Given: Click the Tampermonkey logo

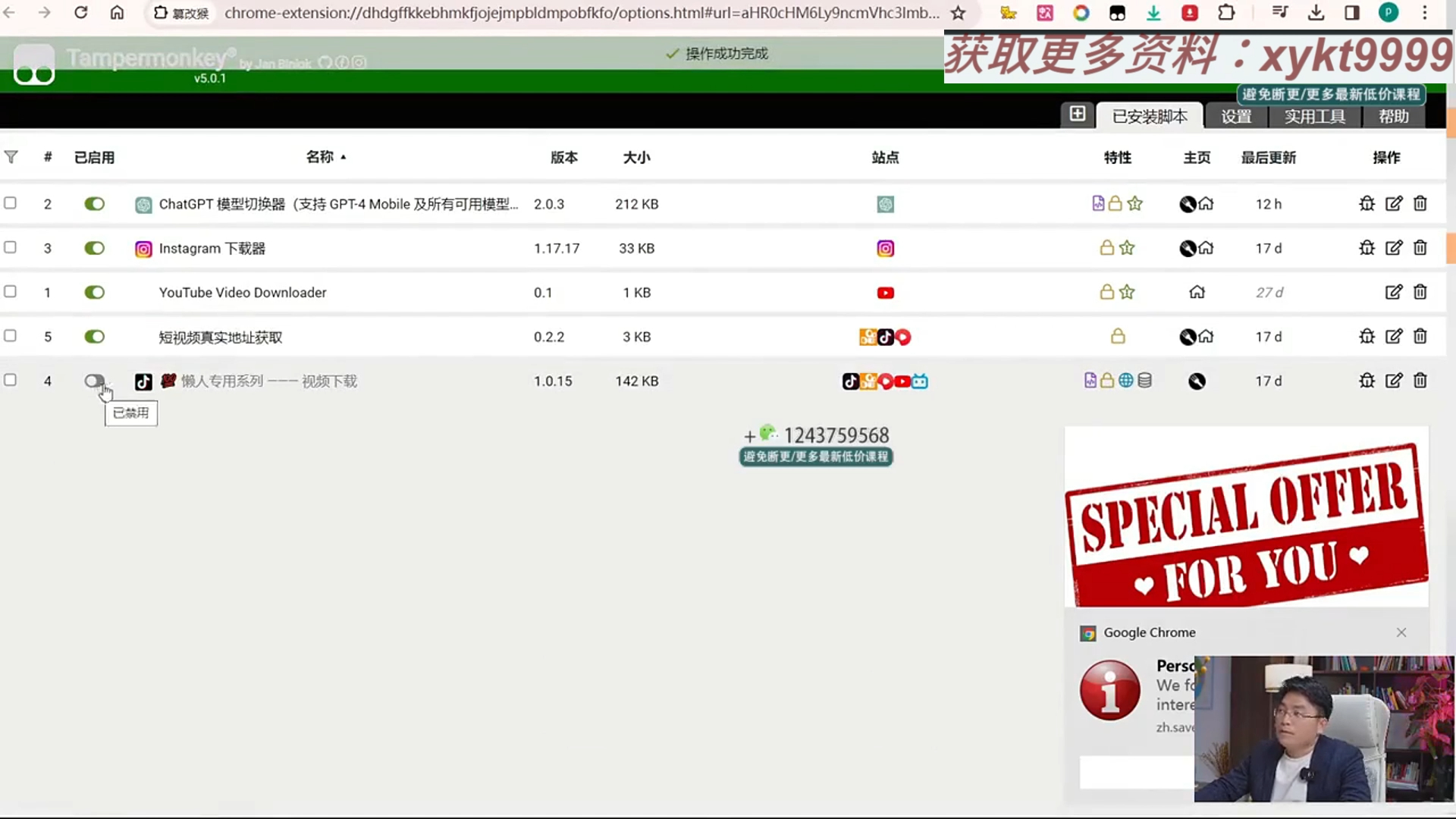Looking at the screenshot, I should coord(33,64).
